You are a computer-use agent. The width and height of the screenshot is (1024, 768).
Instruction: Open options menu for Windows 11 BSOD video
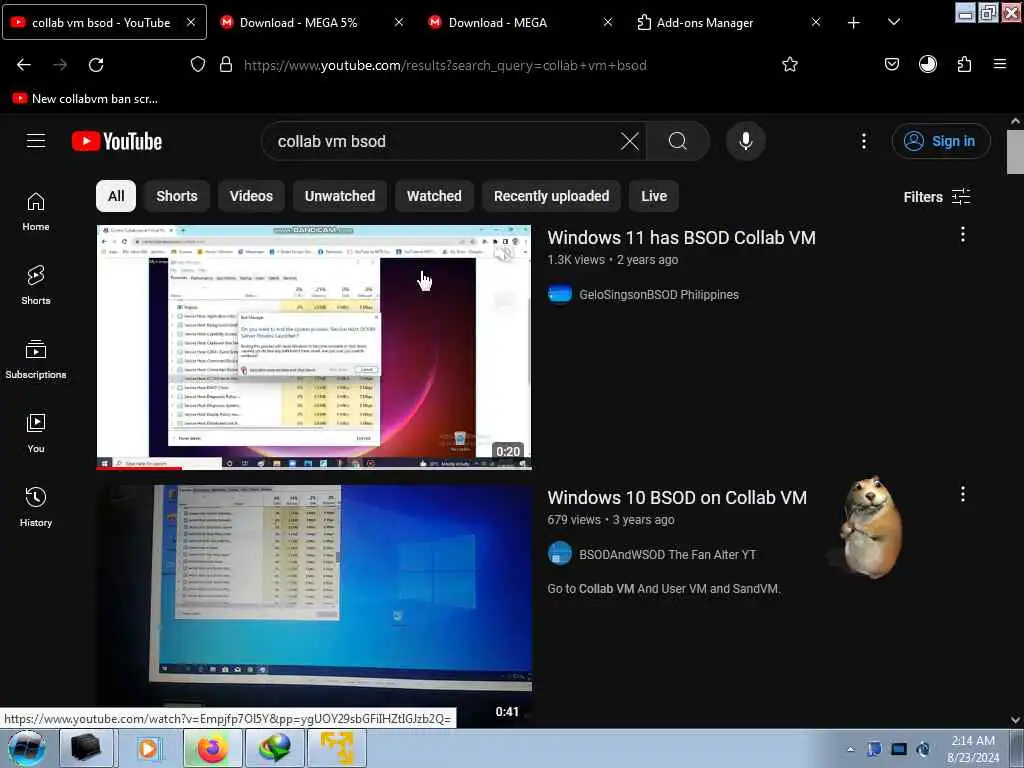963,234
